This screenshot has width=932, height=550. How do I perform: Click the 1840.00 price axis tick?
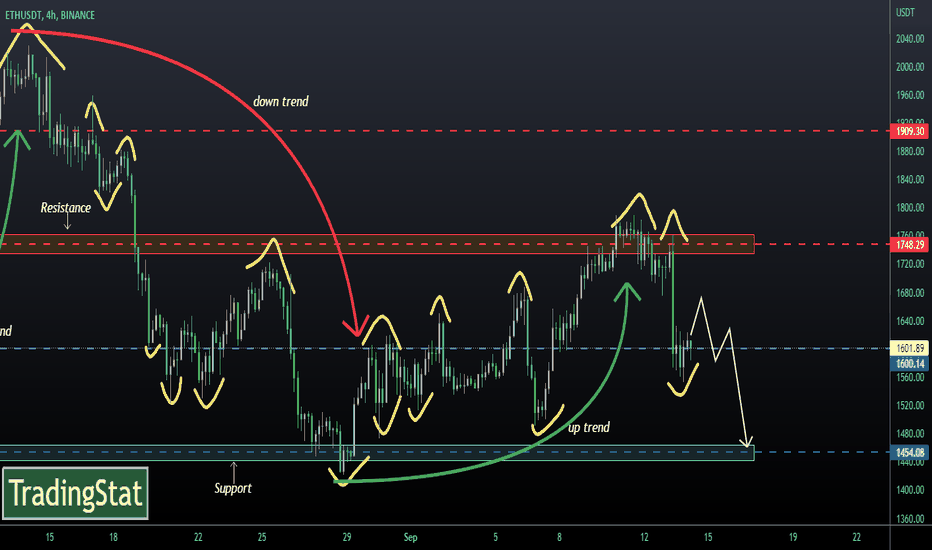click(x=910, y=179)
